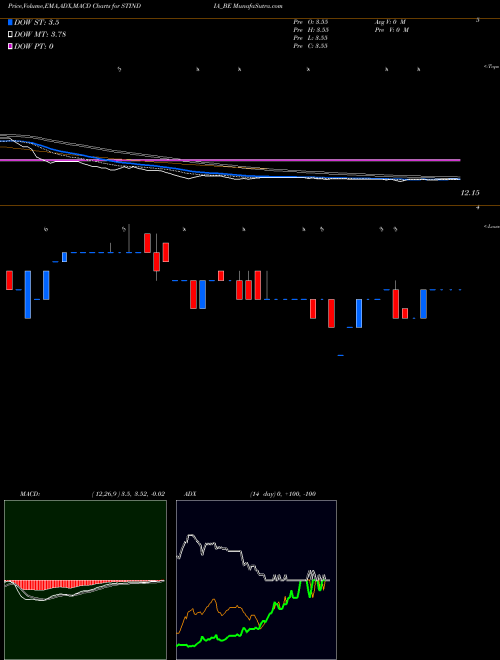
Task: Click the 'Pre L: 3.55' value
Action: [x=311, y=38]
